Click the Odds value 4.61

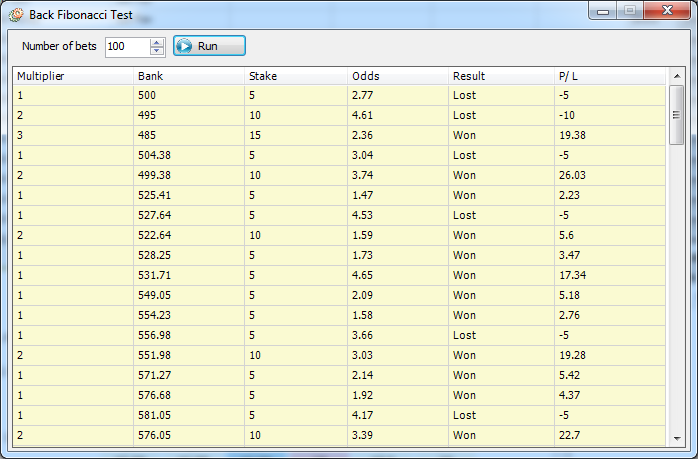click(x=362, y=115)
